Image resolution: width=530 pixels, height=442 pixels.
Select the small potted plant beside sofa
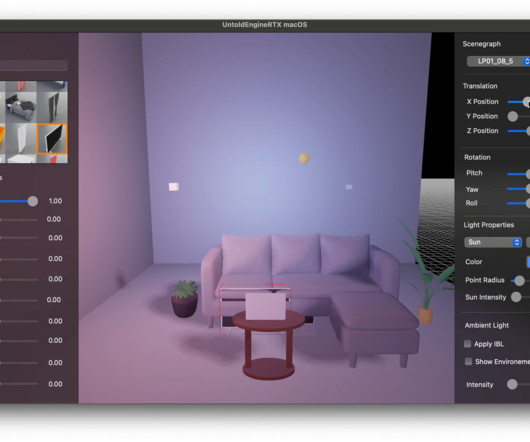[185, 299]
